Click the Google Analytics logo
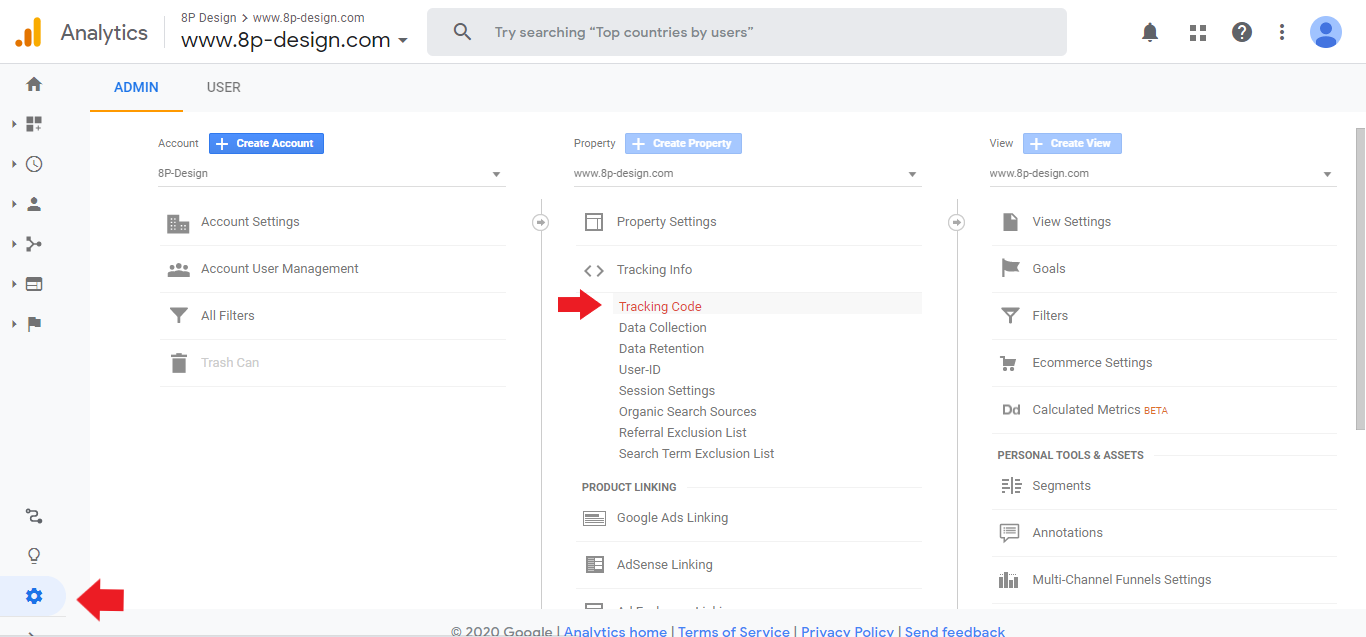 pyautogui.click(x=28, y=32)
